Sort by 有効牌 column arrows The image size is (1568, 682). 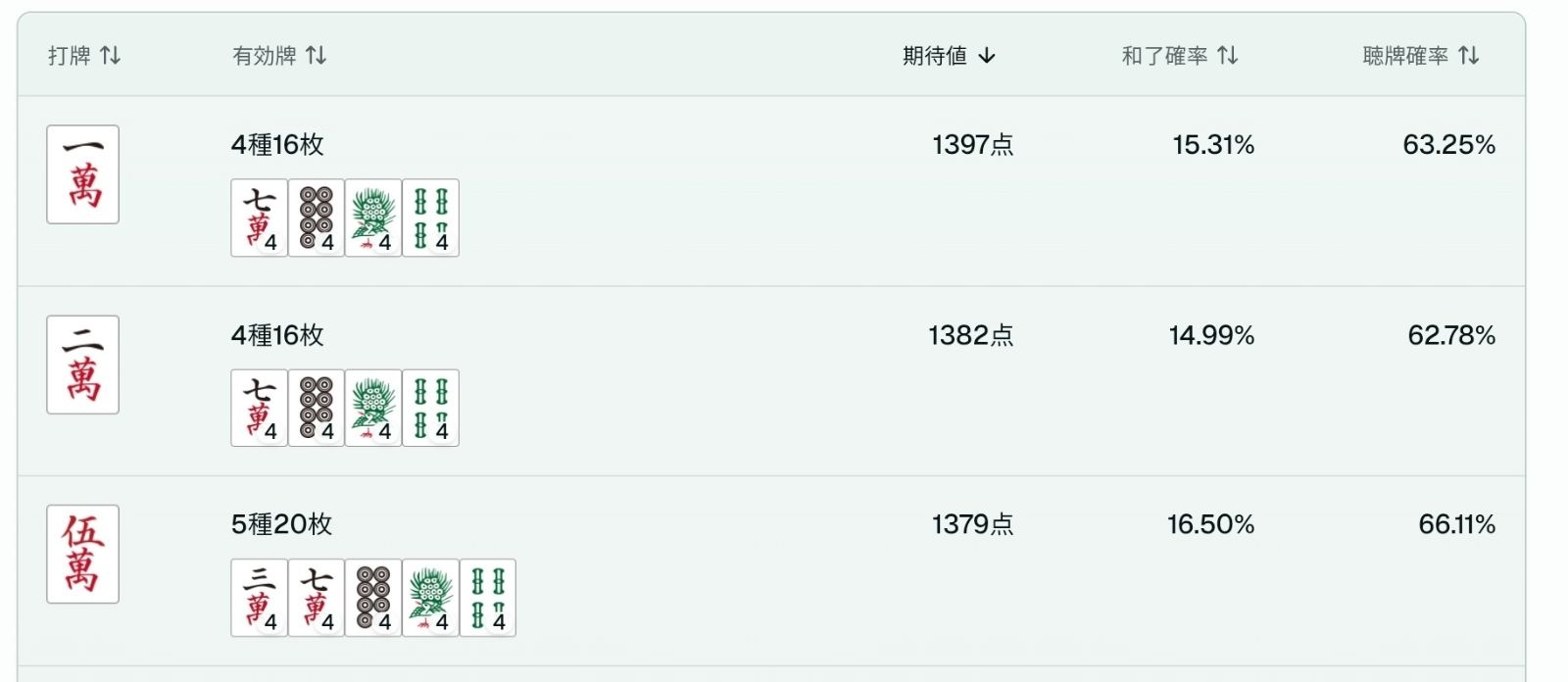tap(316, 56)
